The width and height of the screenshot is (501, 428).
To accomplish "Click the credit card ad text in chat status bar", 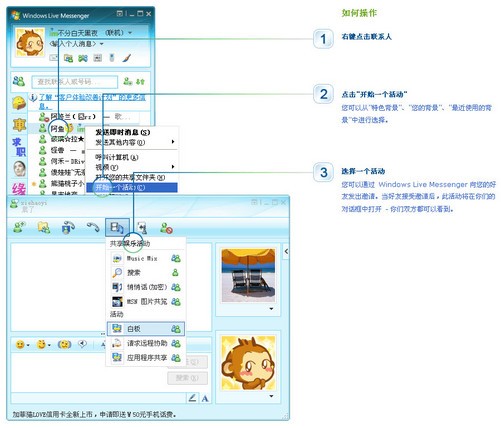I will coord(95,414).
